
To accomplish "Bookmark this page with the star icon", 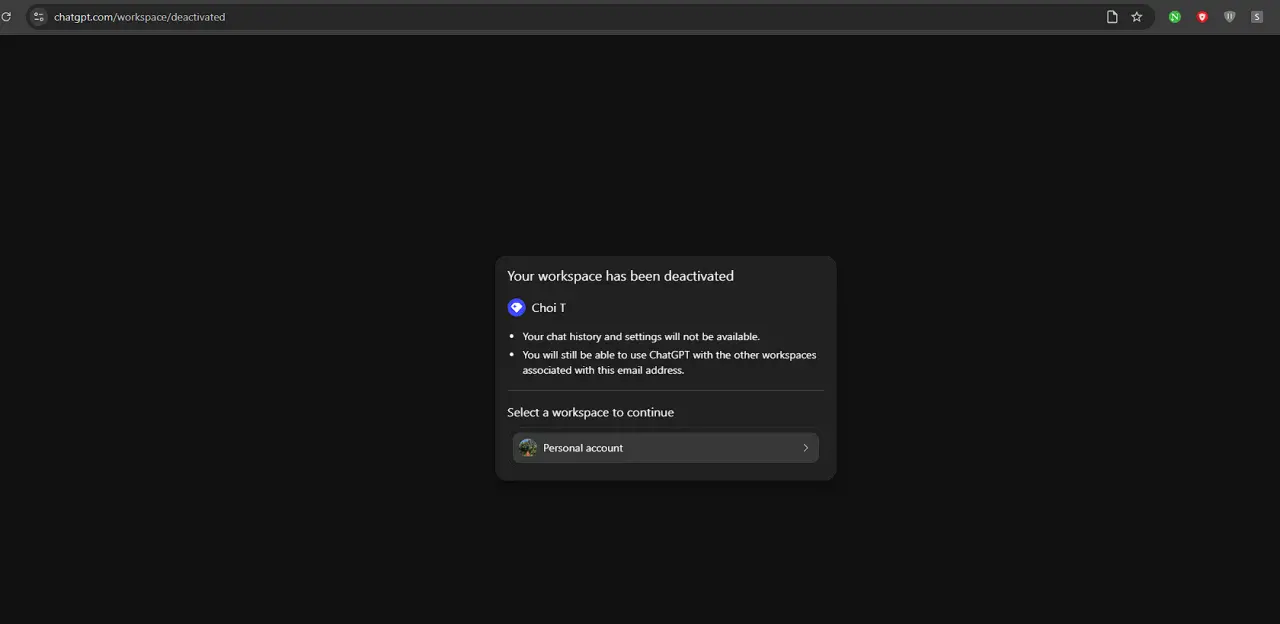I will pyautogui.click(x=1137, y=17).
